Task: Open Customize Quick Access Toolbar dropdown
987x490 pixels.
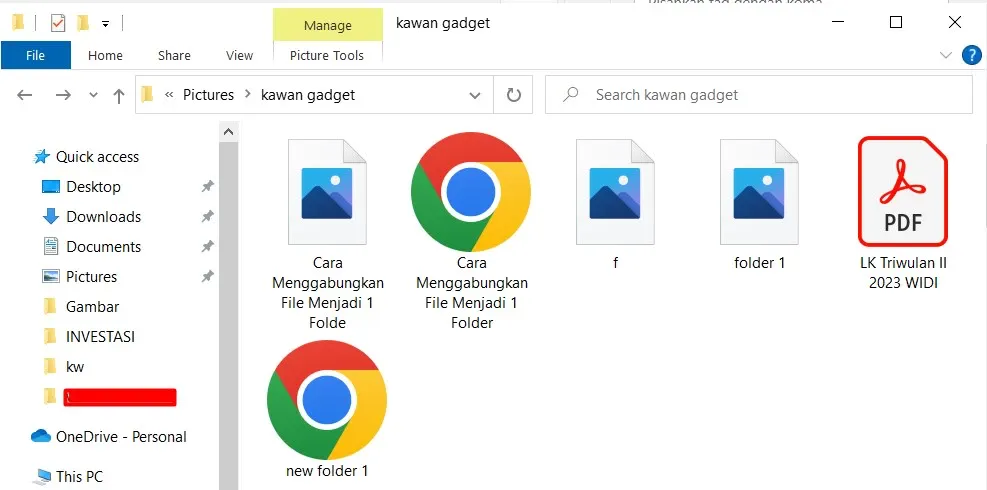Action: pyautogui.click(x=106, y=25)
